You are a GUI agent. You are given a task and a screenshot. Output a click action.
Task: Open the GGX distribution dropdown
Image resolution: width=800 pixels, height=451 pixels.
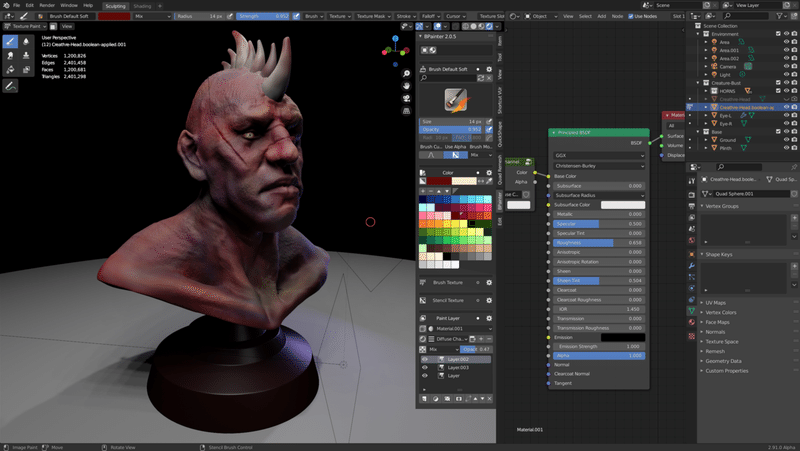[599, 155]
